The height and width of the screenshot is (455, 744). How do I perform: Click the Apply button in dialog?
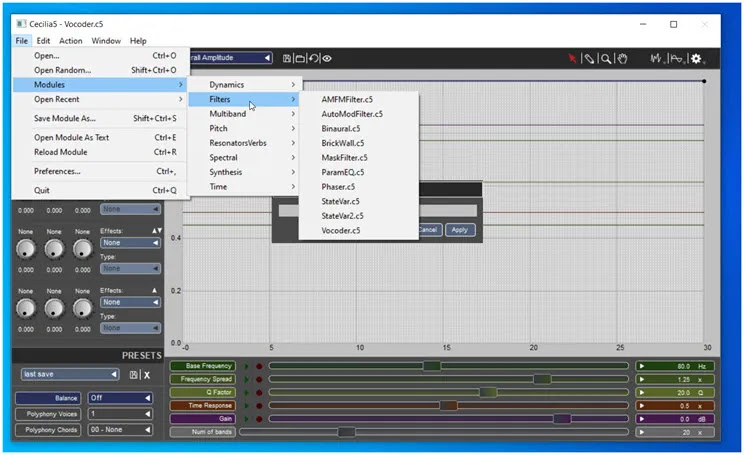point(460,230)
